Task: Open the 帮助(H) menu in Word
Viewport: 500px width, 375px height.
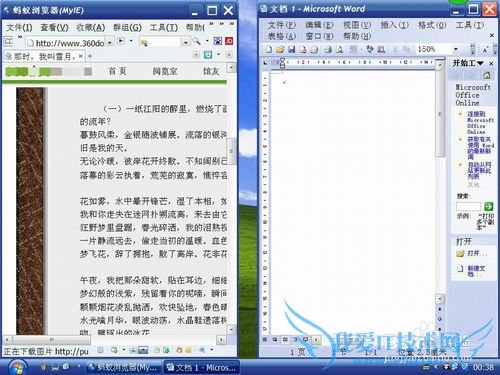Action: (357, 36)
